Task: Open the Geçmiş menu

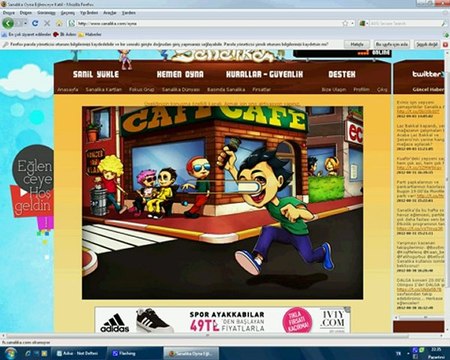Action: click(x=68, y=13)
